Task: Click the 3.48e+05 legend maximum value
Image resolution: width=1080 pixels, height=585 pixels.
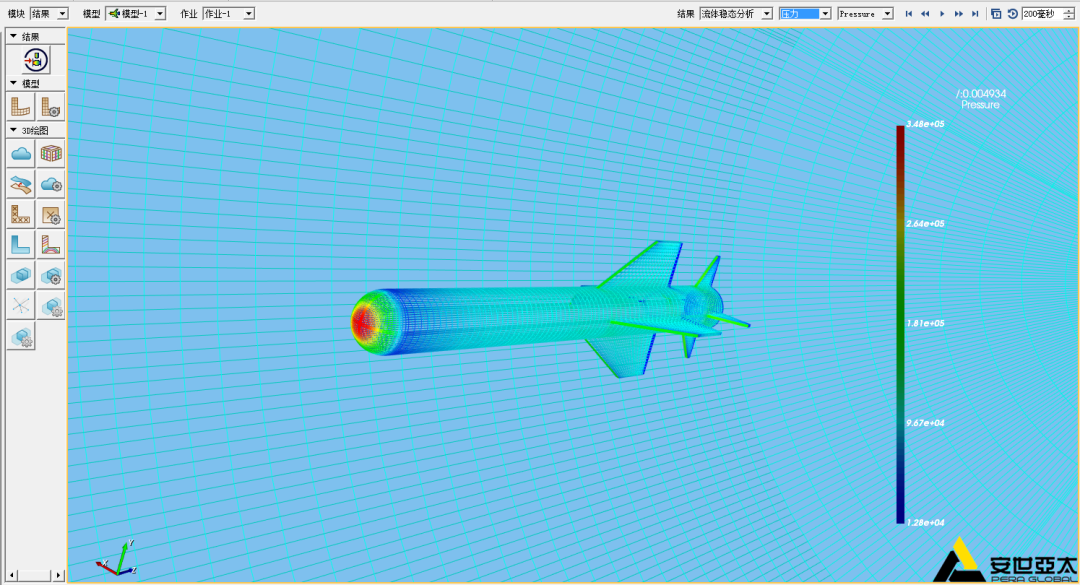Action: (x=925, y=124)
